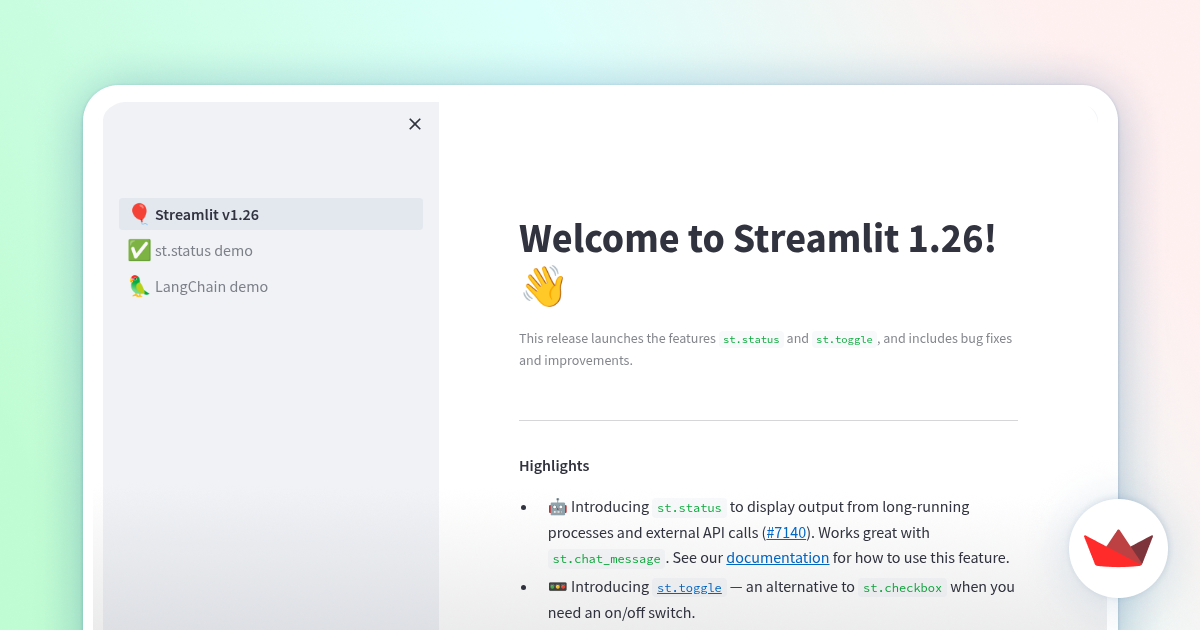Open the LangChain demo page

point(211,286)
